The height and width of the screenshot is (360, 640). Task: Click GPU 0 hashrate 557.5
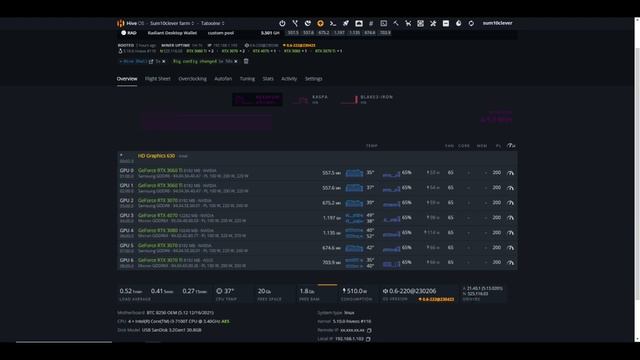point(331,173)
